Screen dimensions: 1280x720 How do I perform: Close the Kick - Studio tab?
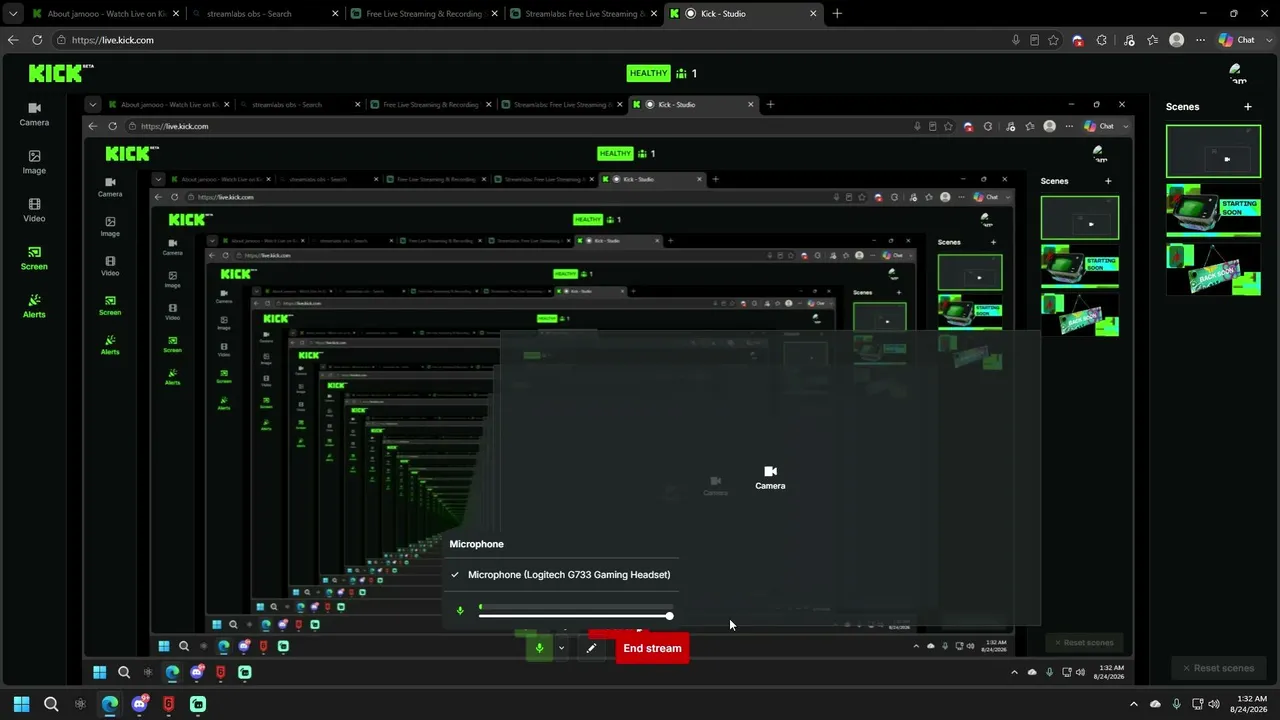click(813, 14)
